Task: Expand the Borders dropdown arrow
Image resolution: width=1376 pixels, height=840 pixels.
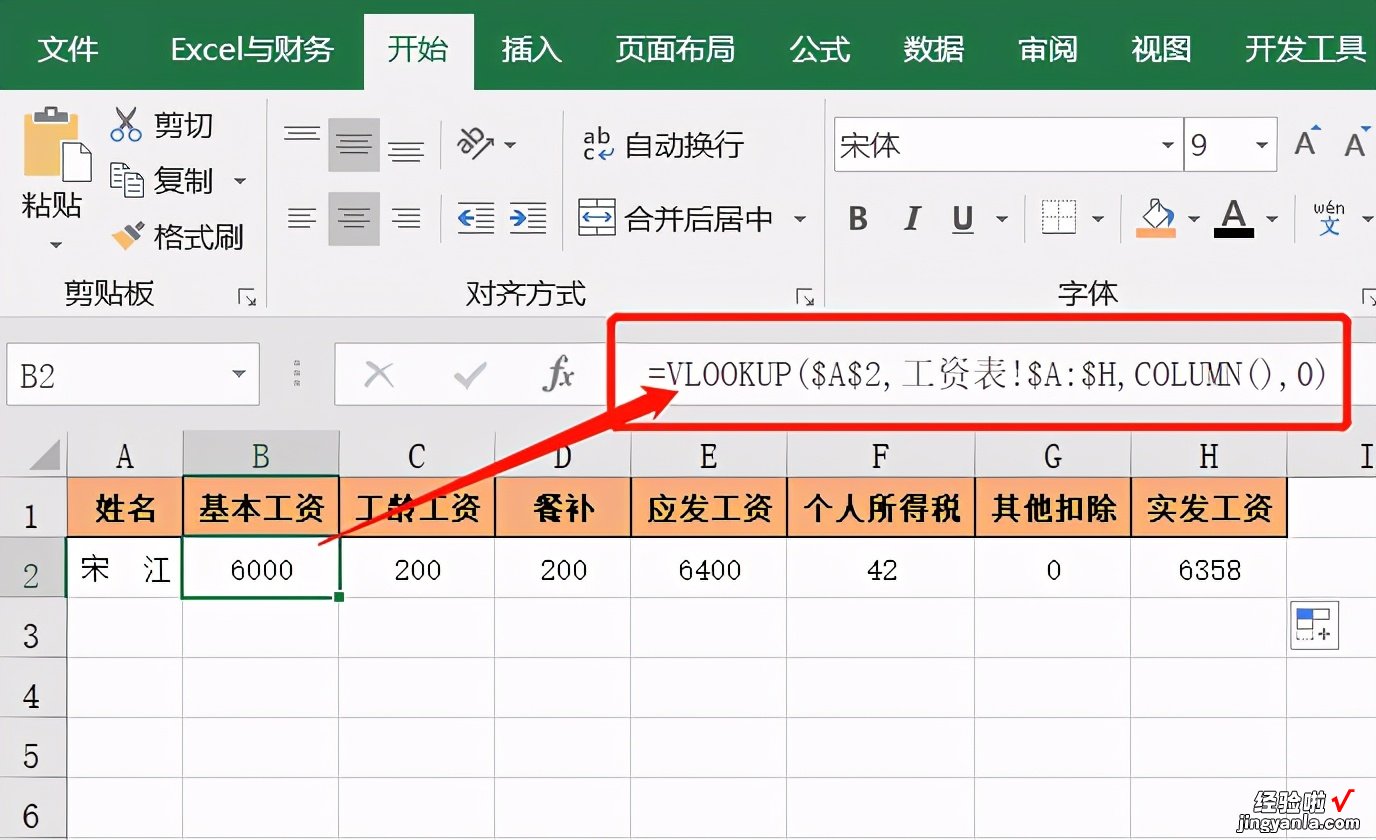Action: pyautogui.click(x=1097, y=219)
